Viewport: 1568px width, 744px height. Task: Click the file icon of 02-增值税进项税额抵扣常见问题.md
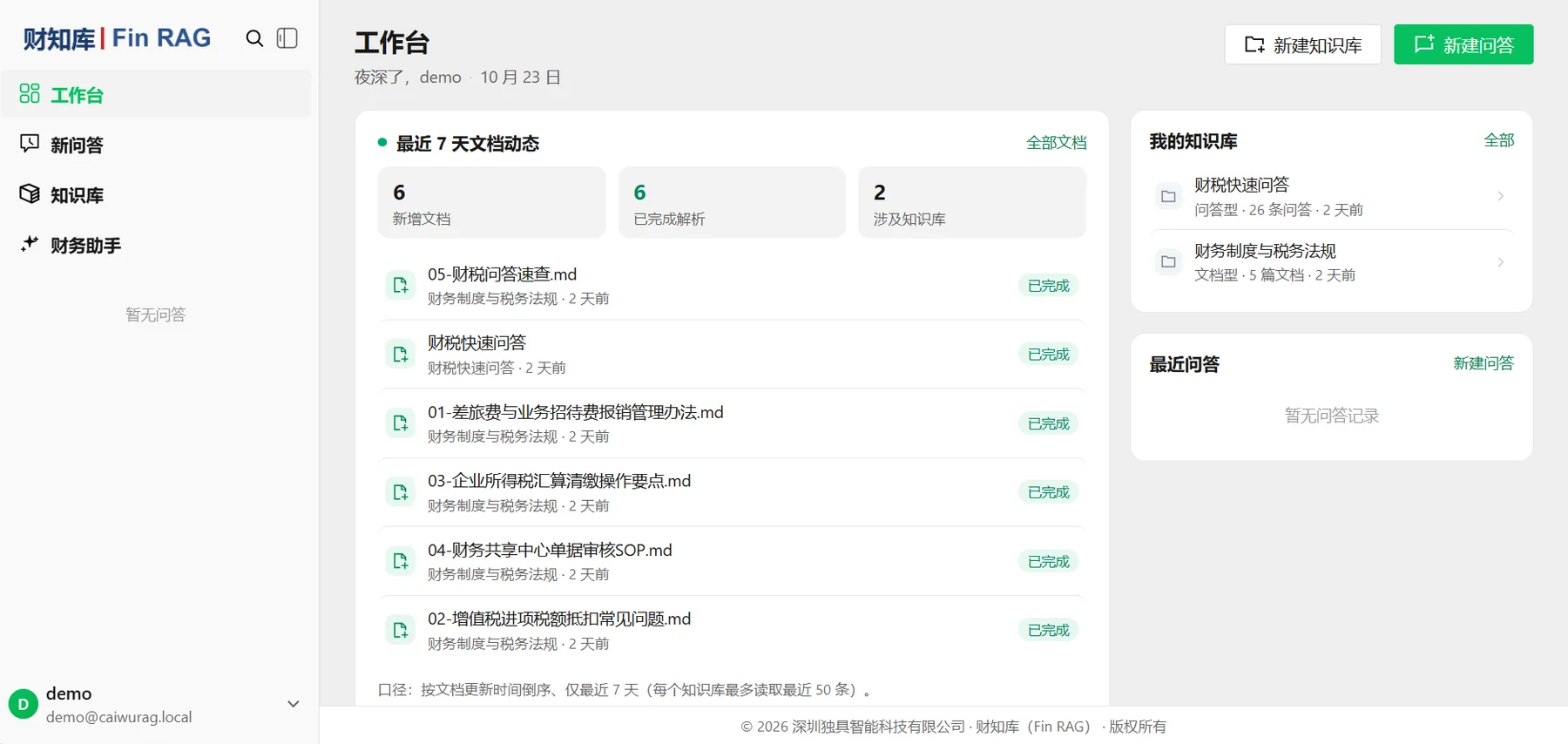[401, 630]
